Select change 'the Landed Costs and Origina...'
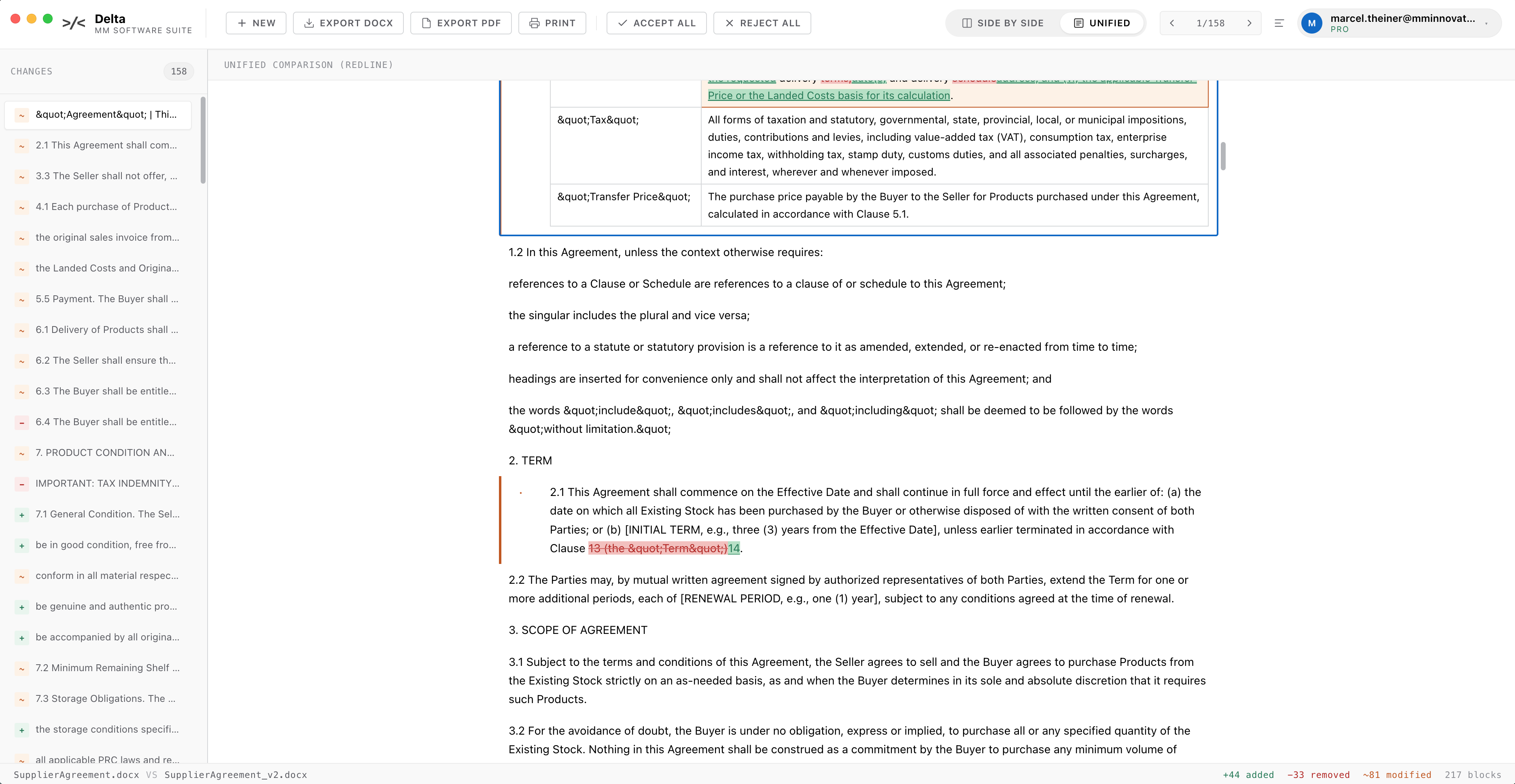 click(x=98, y=268)
